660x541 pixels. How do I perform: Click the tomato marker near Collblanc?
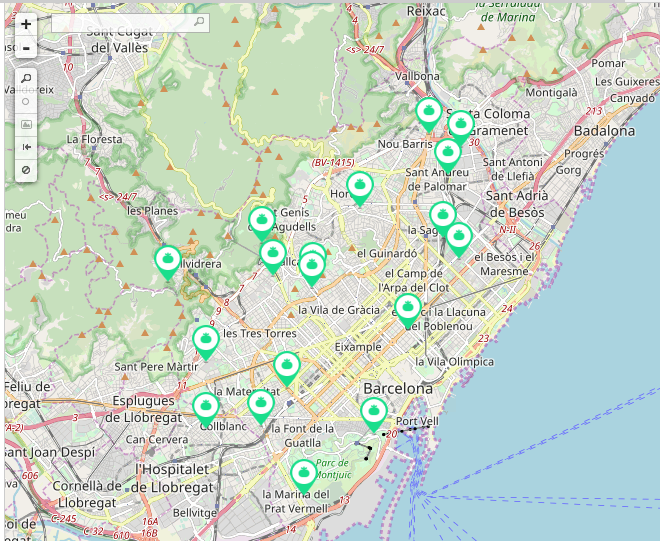206,407
